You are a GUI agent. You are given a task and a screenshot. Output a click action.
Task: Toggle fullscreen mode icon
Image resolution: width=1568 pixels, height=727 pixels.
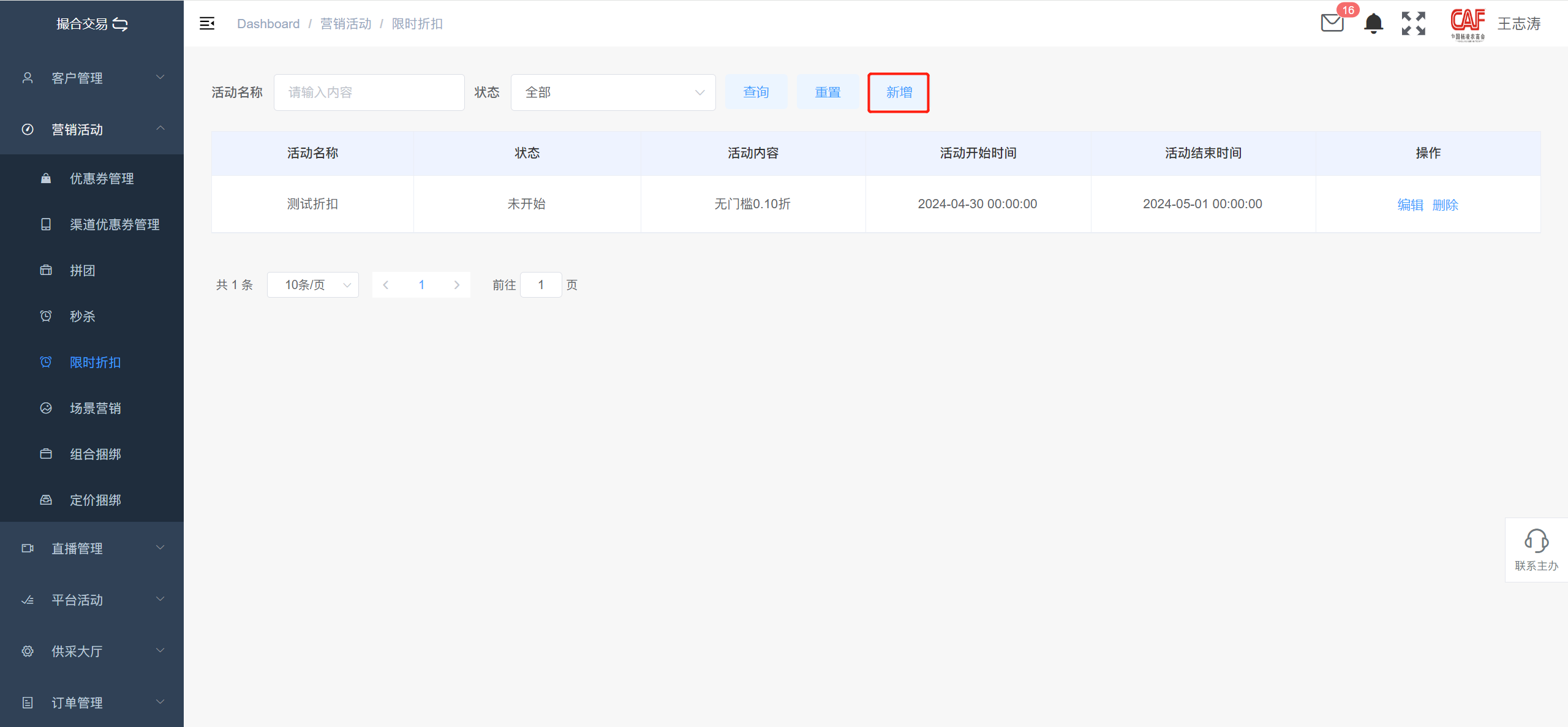click(1413, 23)
